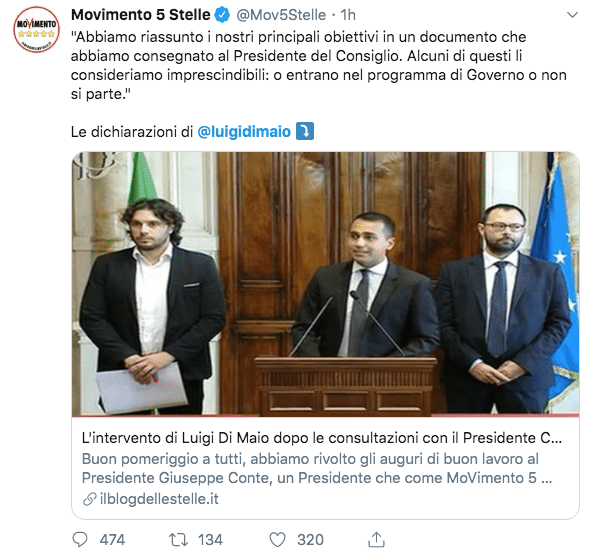Open the press conference preview image
The width and height of the screenshot is (592, 556).
tap(325, 284)
